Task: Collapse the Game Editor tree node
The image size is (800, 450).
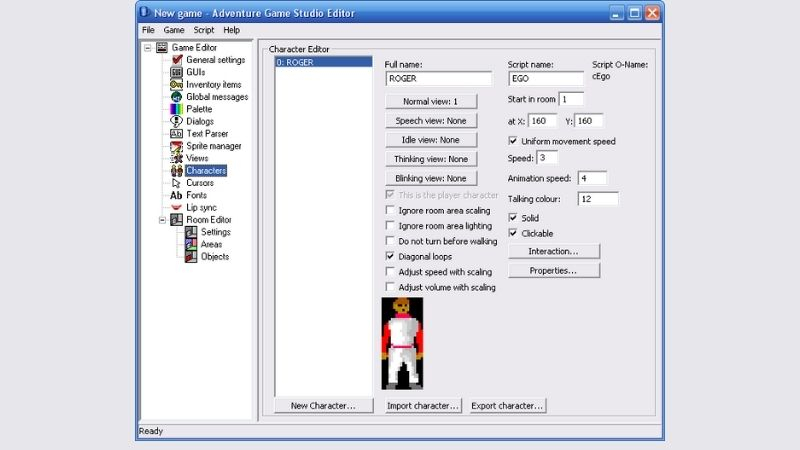Action: pos(147,47)
